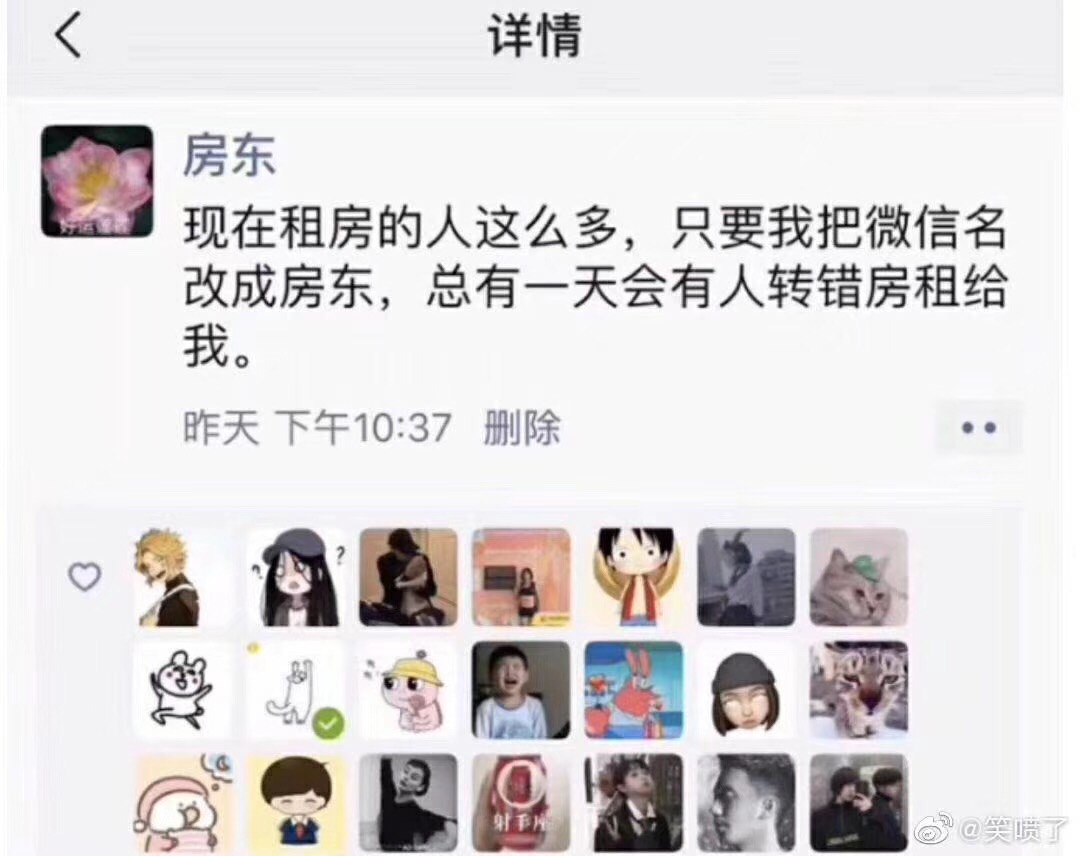Open the two-dot more options button
The image size is (1080, 856).
click(x=979, y=428)
